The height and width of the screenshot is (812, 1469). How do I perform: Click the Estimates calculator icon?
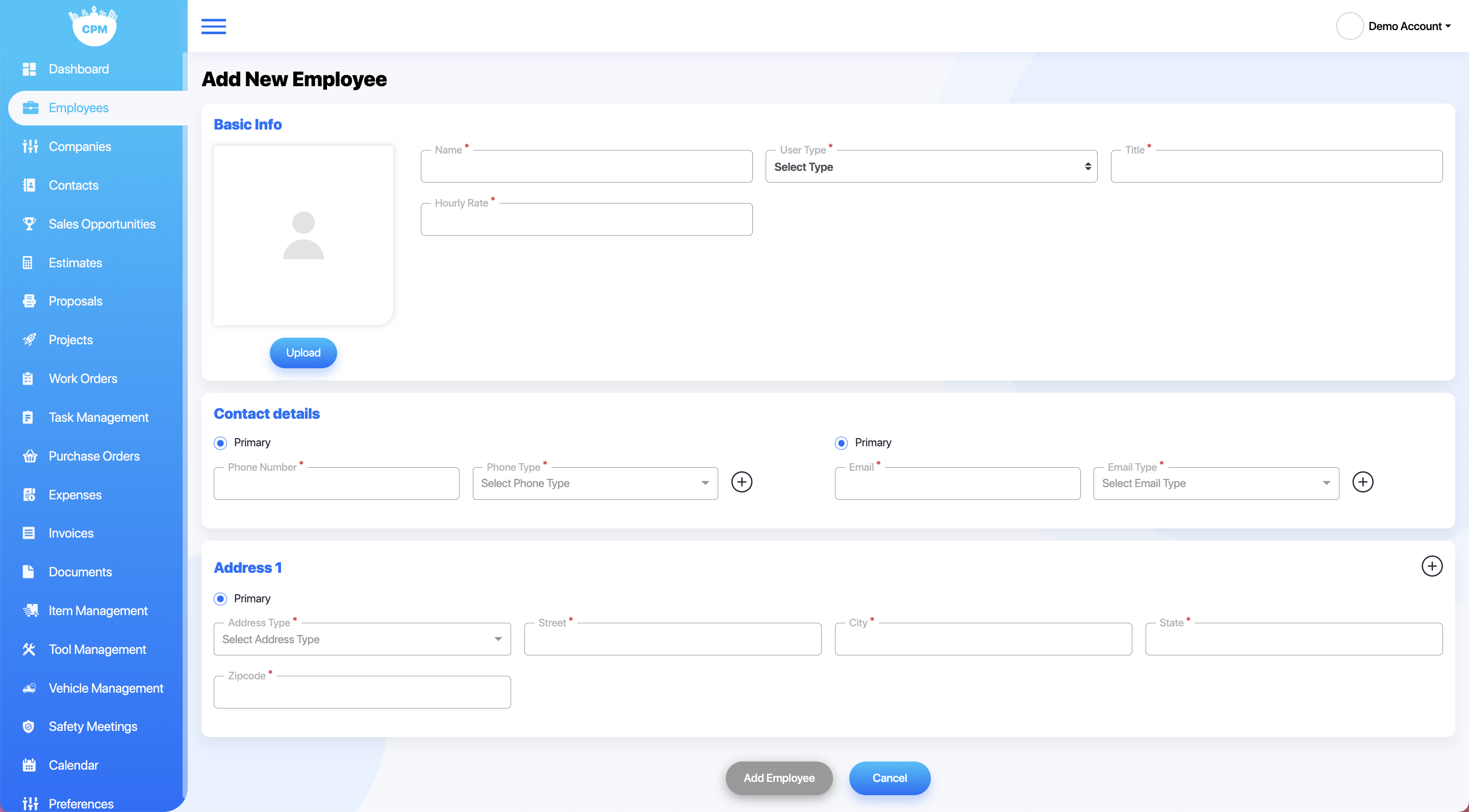tap(28, 263)
